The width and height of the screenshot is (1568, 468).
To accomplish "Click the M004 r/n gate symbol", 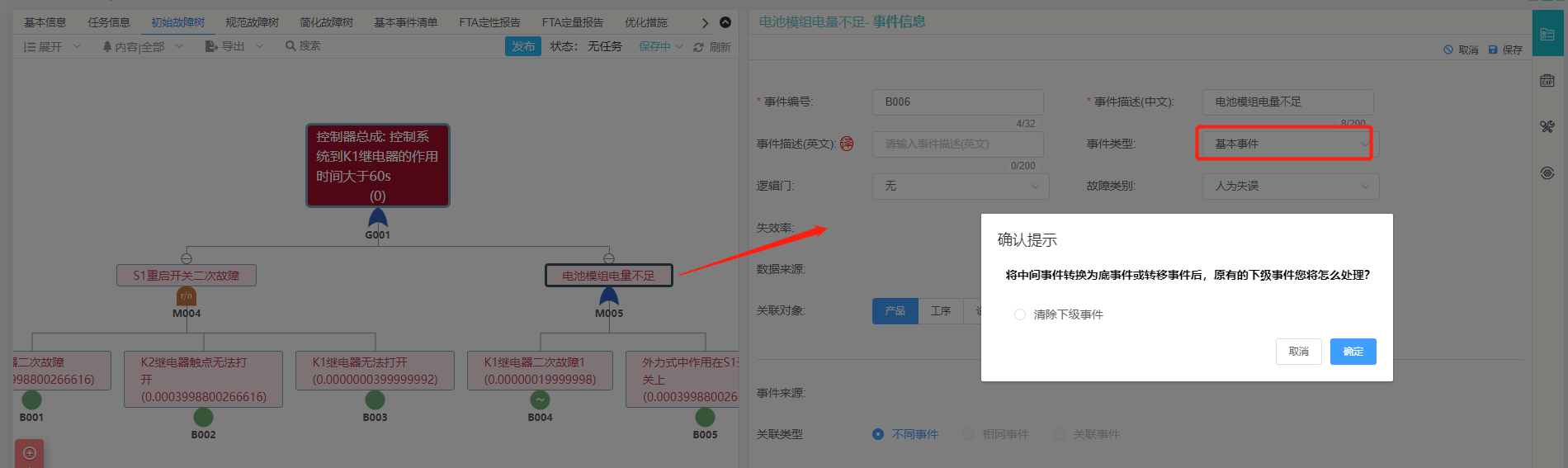I will click(187, 296).
